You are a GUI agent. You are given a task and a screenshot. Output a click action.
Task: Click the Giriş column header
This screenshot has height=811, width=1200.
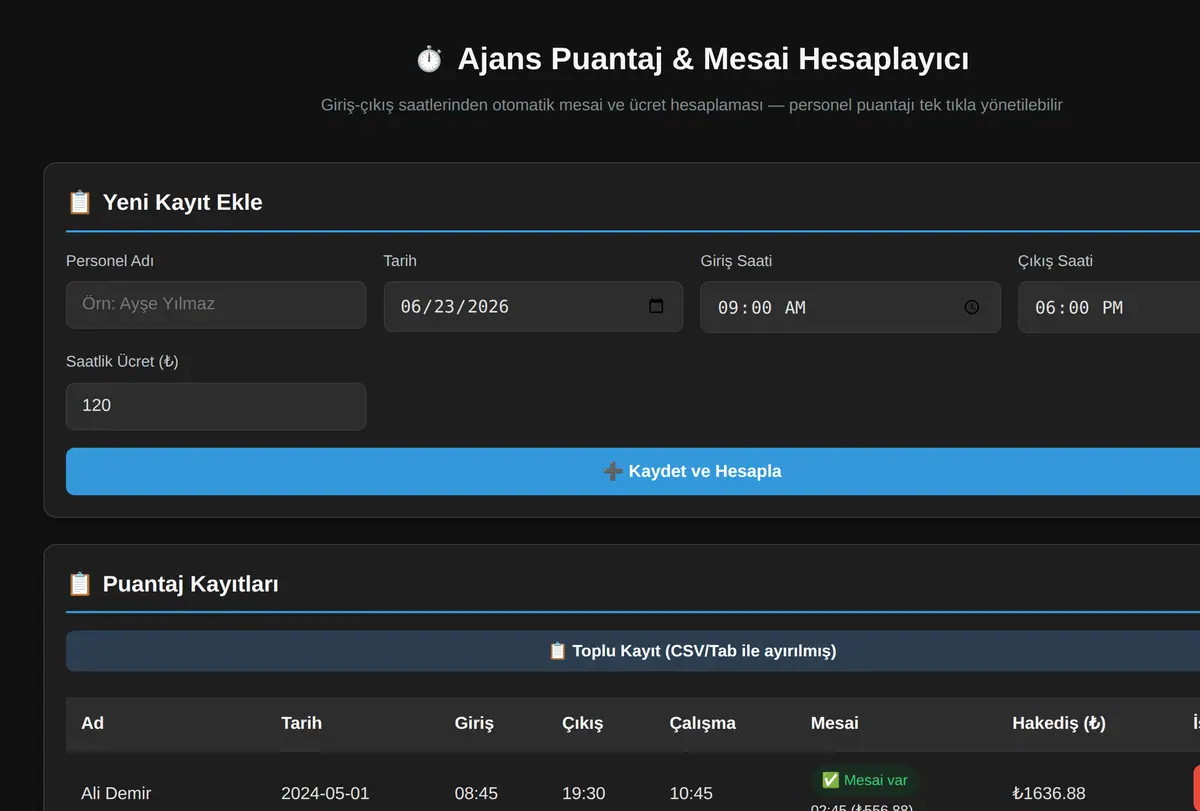(x=474, y=723)
